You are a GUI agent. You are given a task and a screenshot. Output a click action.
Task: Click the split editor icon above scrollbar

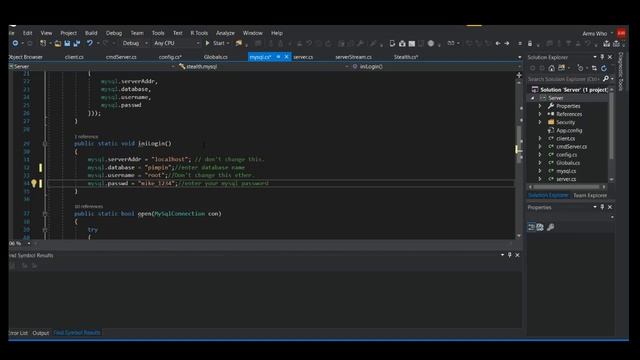click(519, 75)
